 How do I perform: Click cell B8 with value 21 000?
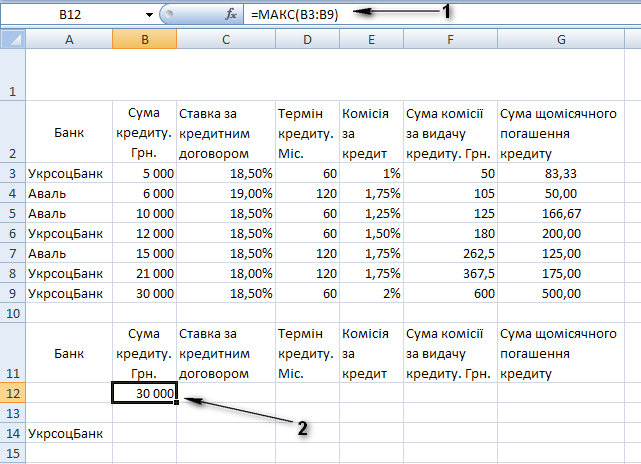coord(144,273)
